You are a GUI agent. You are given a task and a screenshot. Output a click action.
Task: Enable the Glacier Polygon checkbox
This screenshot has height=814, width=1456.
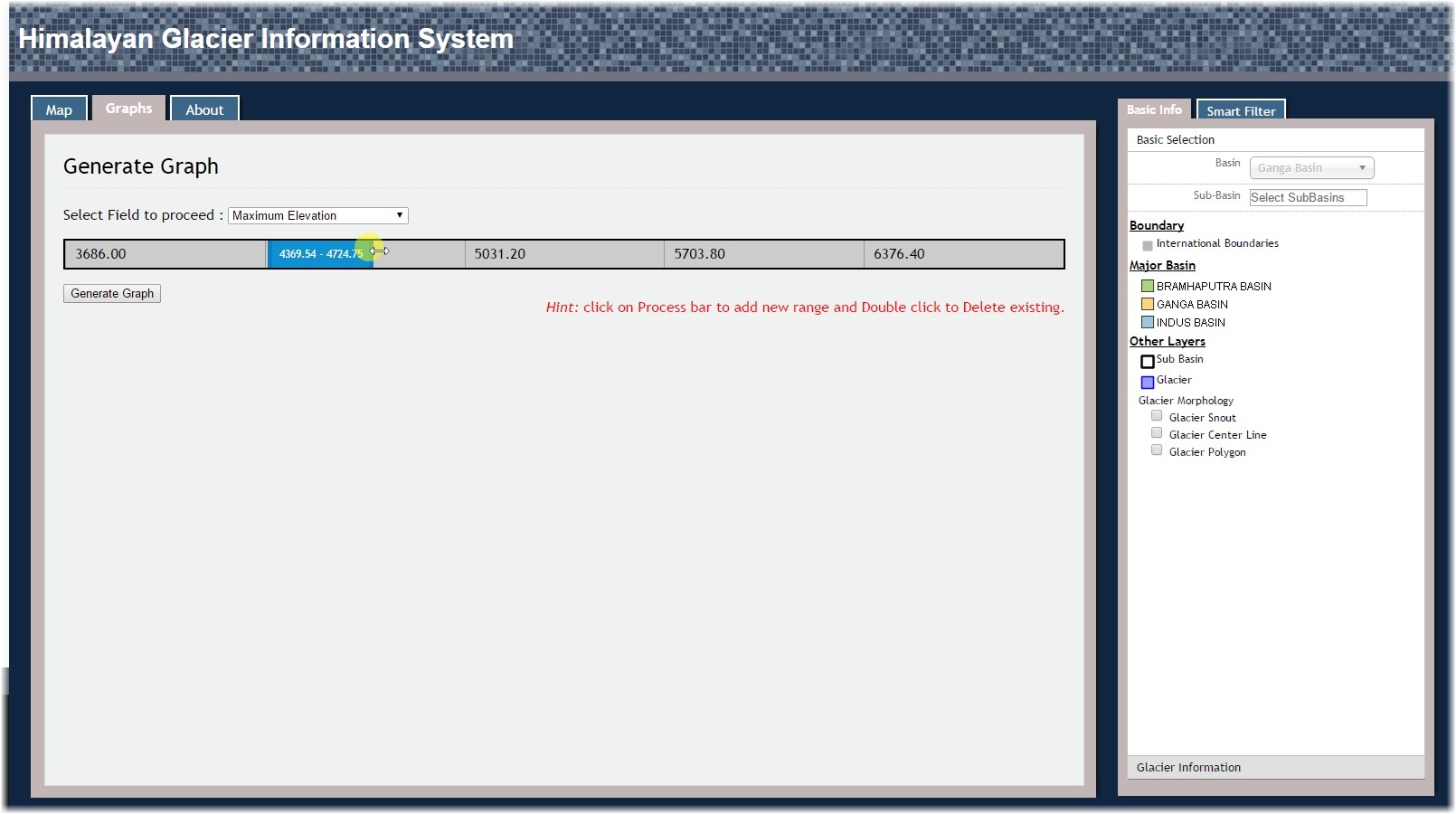click(1157, 450)
